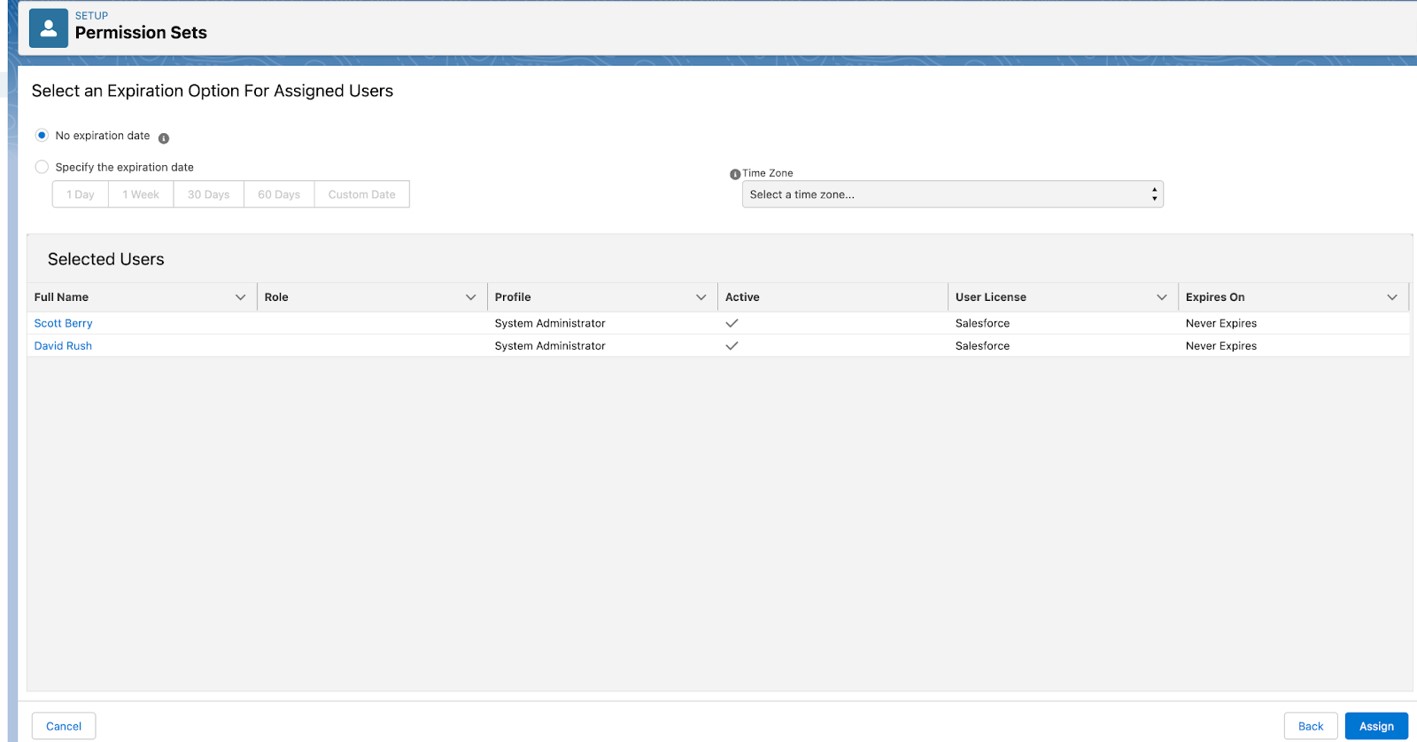The image size is (1417, 742).
Task: Click the Cancel button
Action: point(63,725)
